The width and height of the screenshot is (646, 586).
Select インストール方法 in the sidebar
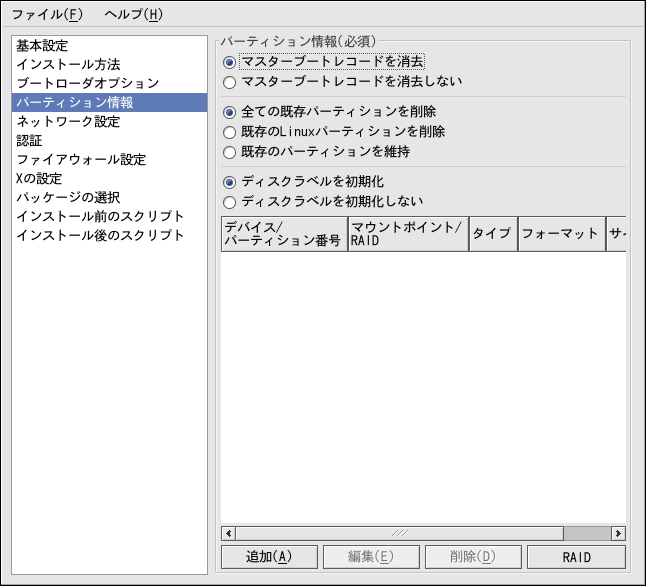[68, 64]
